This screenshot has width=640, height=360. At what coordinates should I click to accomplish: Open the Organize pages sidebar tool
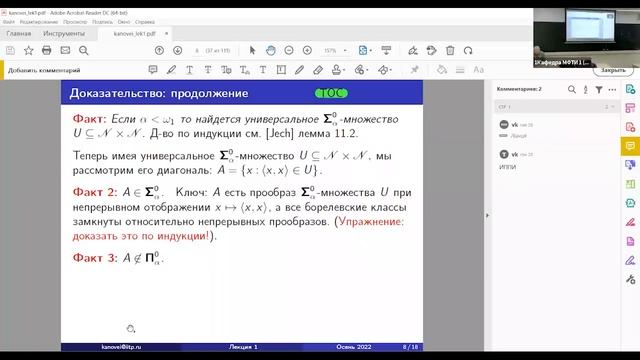(x=631, y=108)
